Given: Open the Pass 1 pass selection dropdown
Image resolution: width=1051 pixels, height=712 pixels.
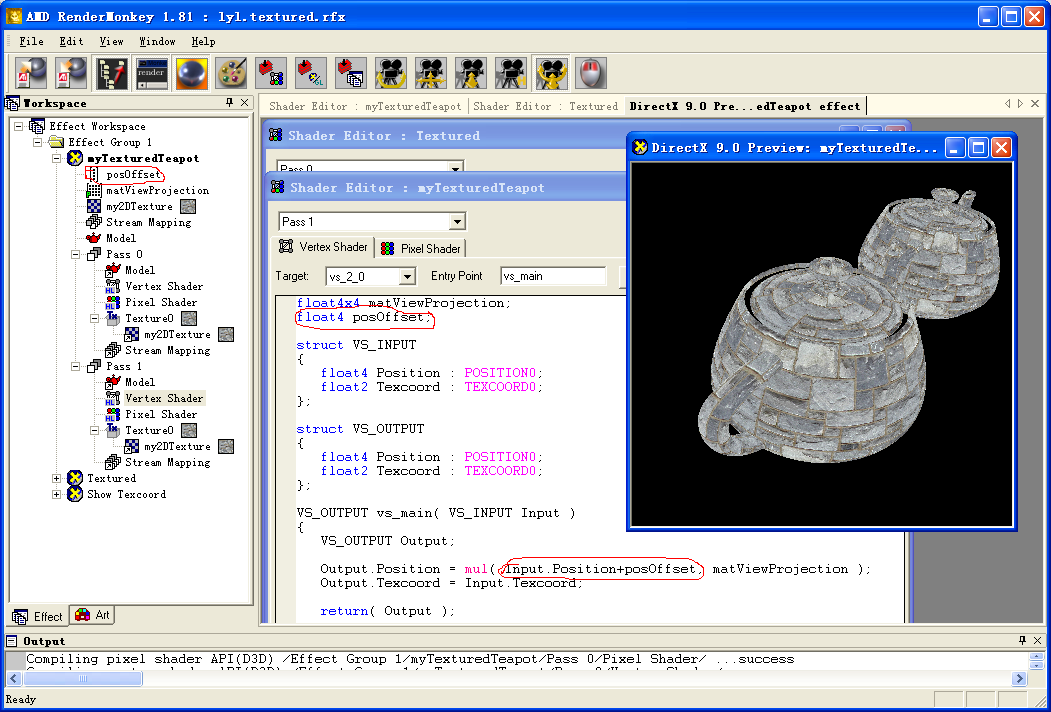Looking at the screenshot, I should (456, 221).
